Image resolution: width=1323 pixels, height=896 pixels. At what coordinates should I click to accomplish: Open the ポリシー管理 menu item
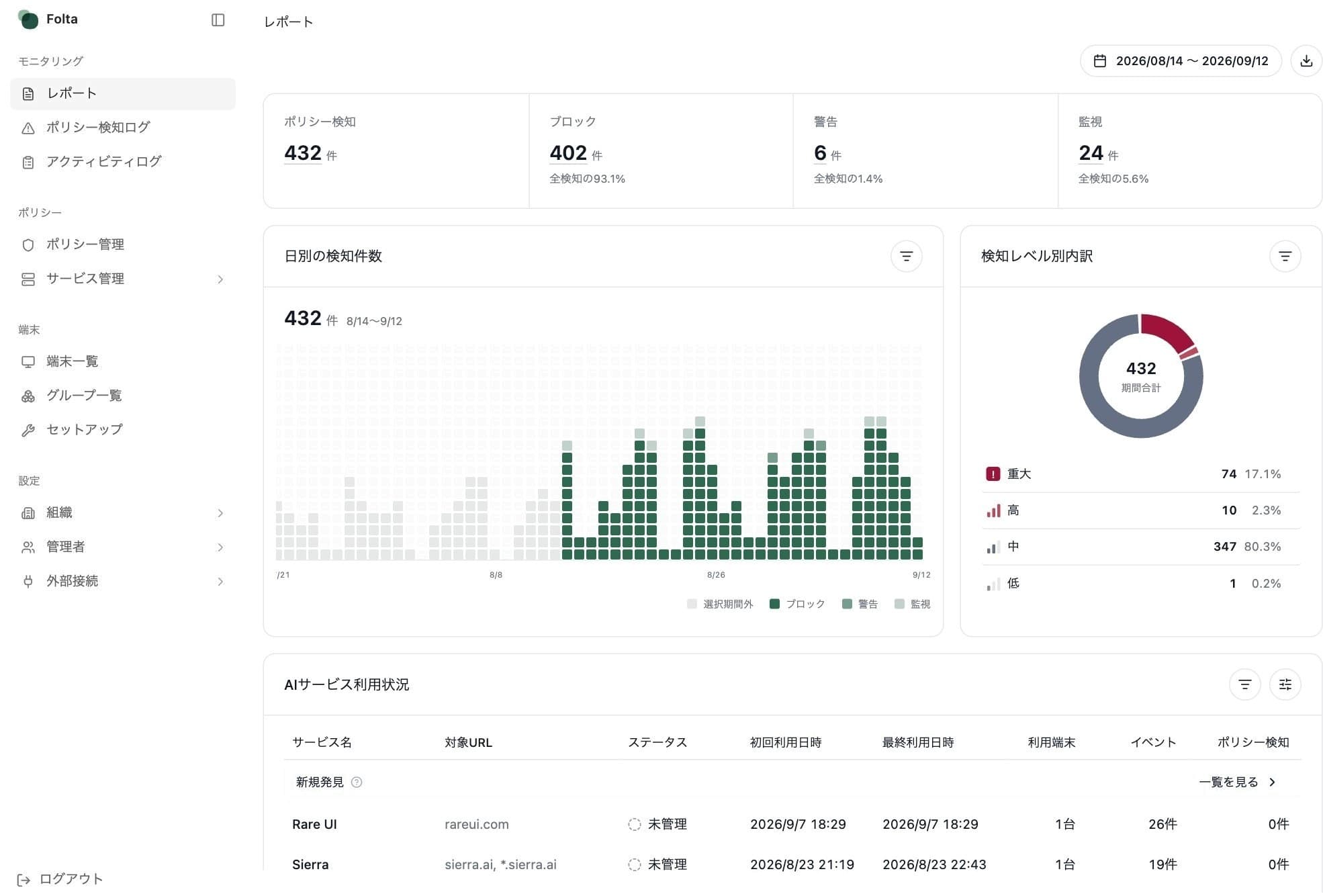pyautogui.click(x=123, y=244)
